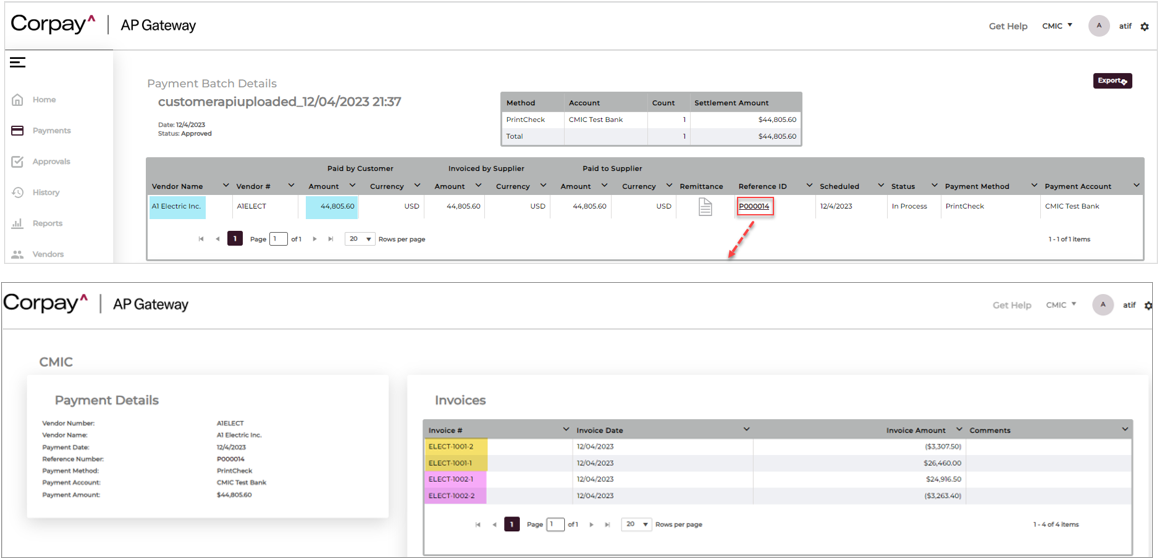Select the $26,460.00 invoice amount cell

click(x=860, y=463)
